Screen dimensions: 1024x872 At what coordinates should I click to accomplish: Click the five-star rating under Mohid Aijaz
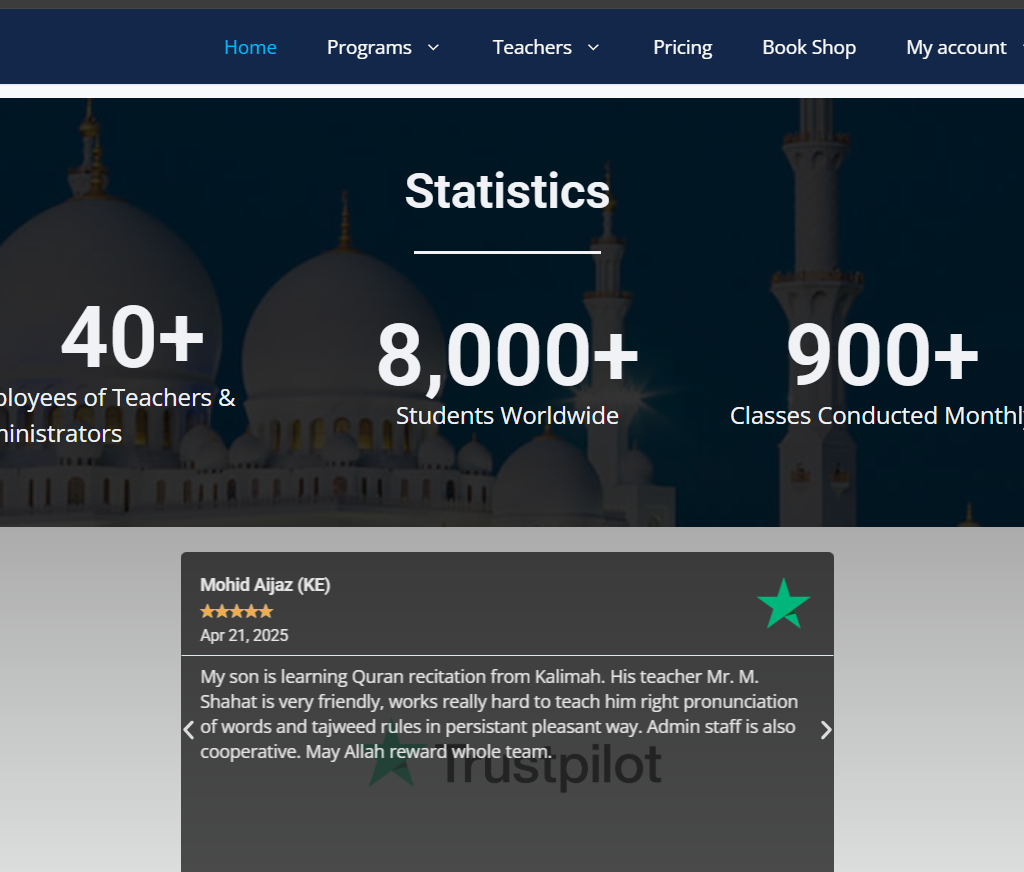pyautogui.click(x=236, y=611)
